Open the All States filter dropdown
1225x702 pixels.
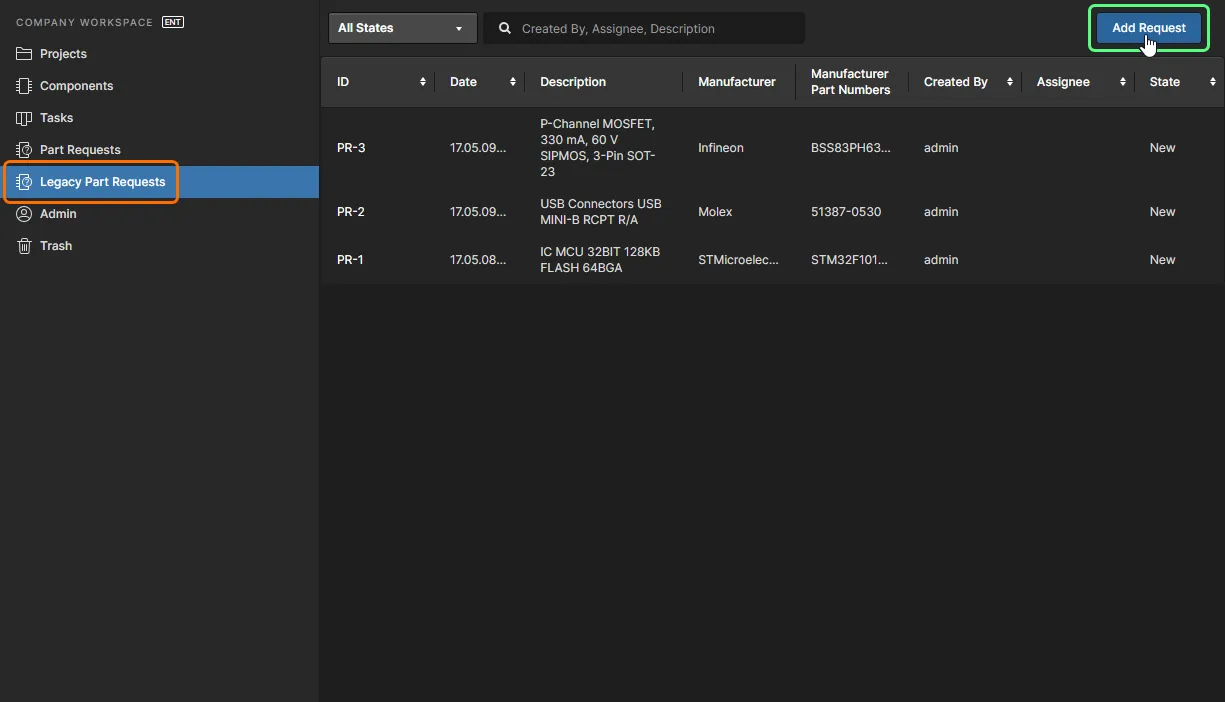click(402, 28)
